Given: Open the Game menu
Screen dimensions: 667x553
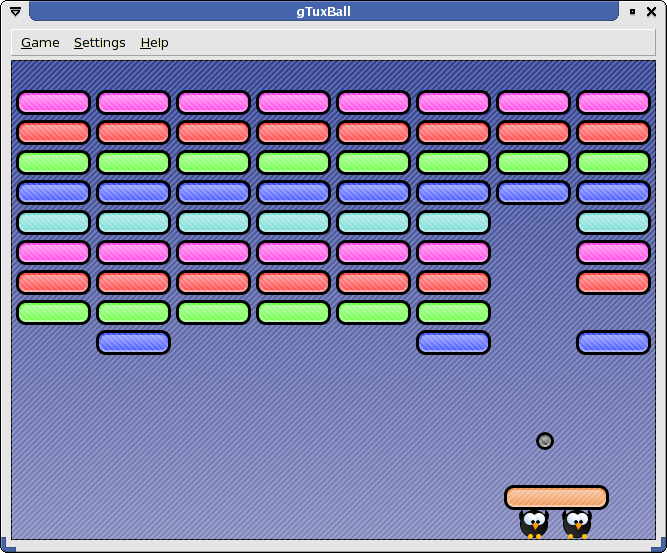Looking at the screenshot, I should pos(40,43).
